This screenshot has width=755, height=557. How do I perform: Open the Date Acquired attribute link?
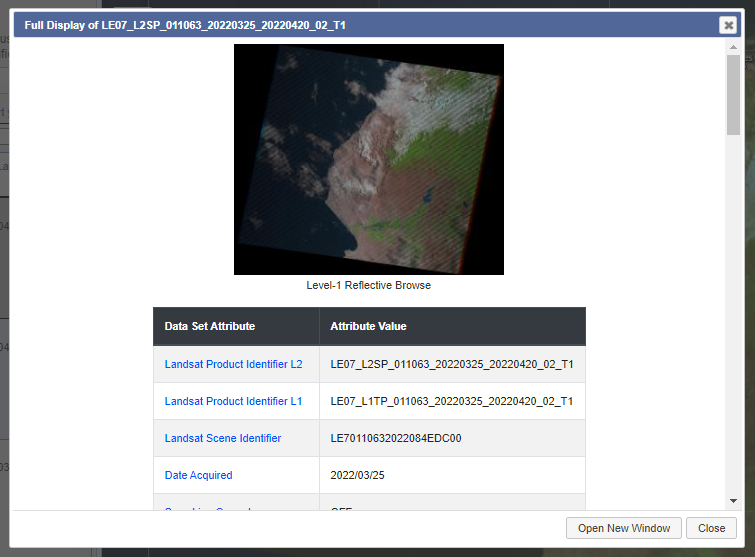[198, 475]
